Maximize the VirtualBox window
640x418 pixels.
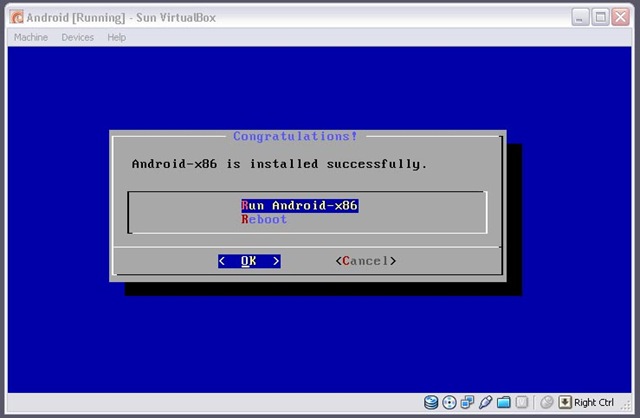click(x=600, y=17)
